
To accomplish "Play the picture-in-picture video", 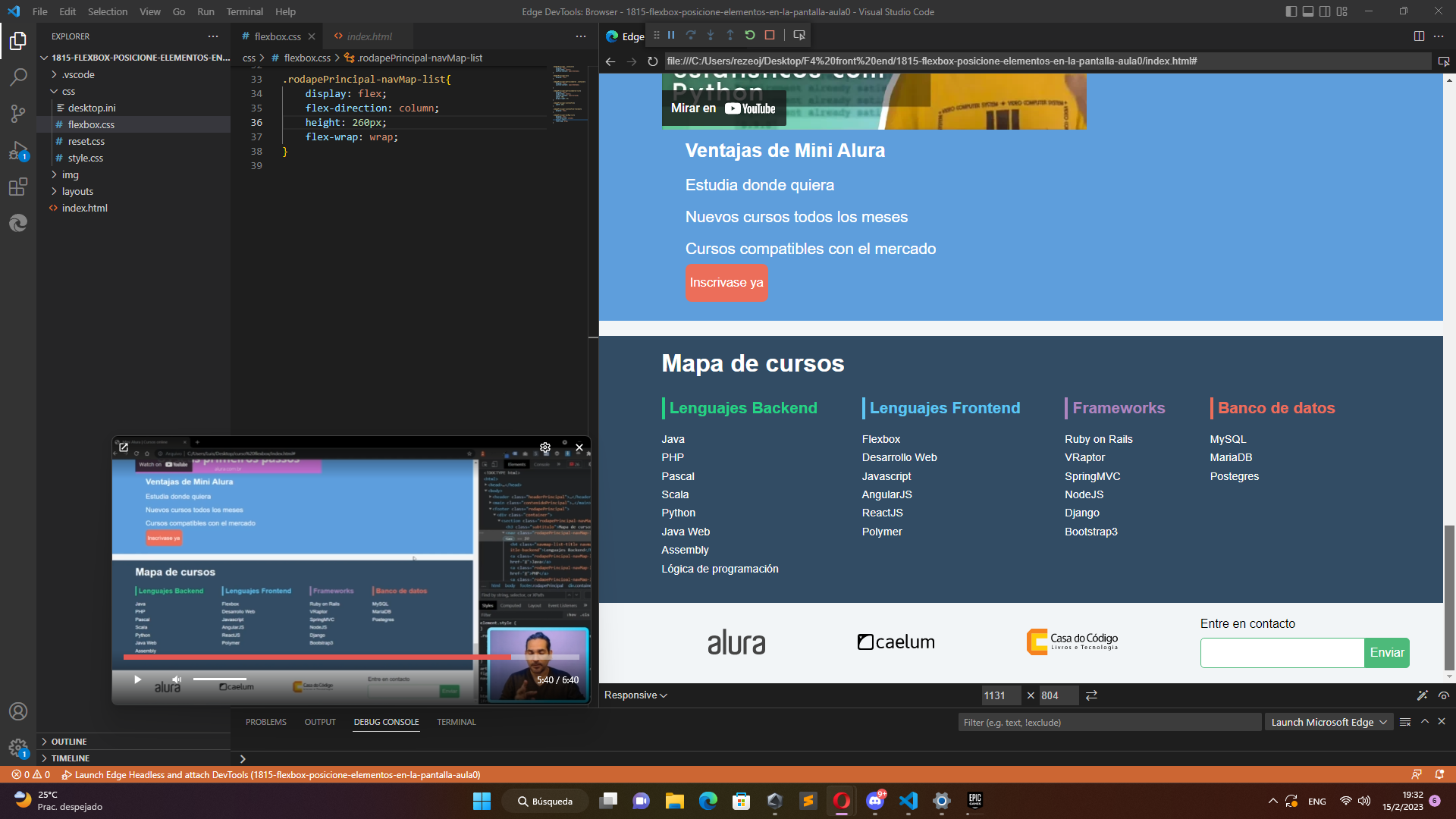I will [137, 679].
